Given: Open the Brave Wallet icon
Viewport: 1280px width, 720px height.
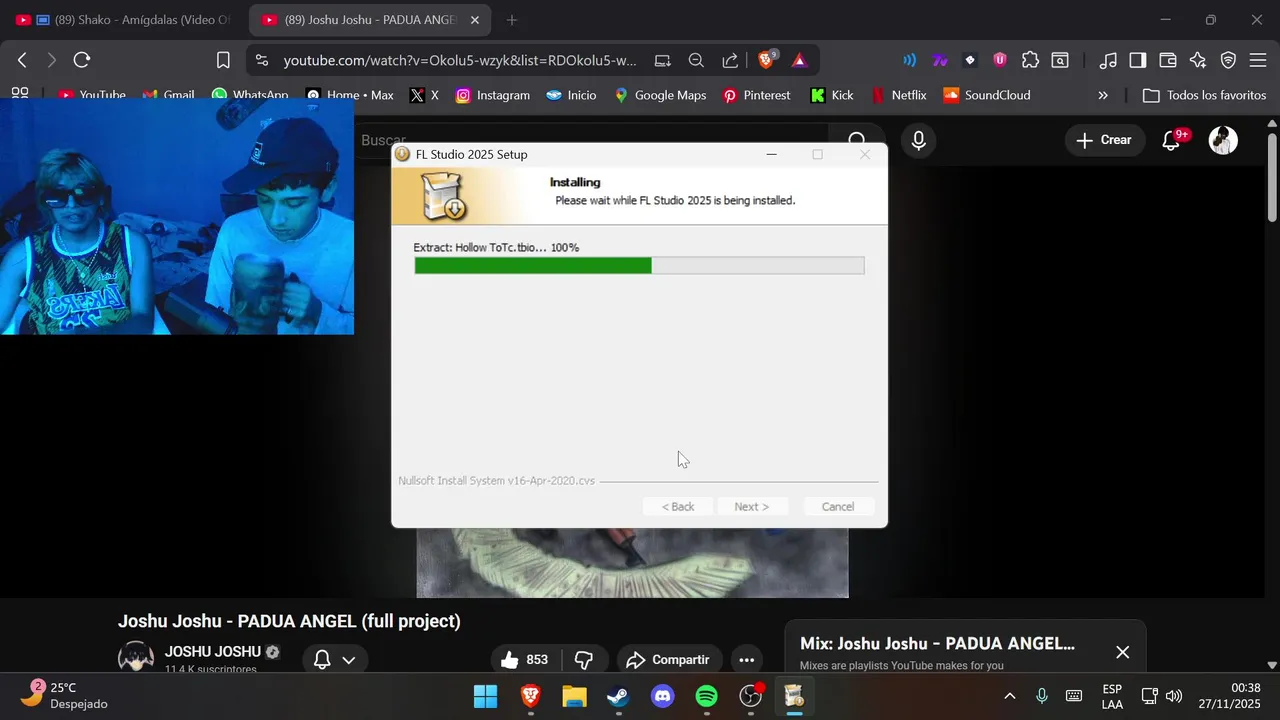Looking at the screenshot, I should [x=1168, y=60].
